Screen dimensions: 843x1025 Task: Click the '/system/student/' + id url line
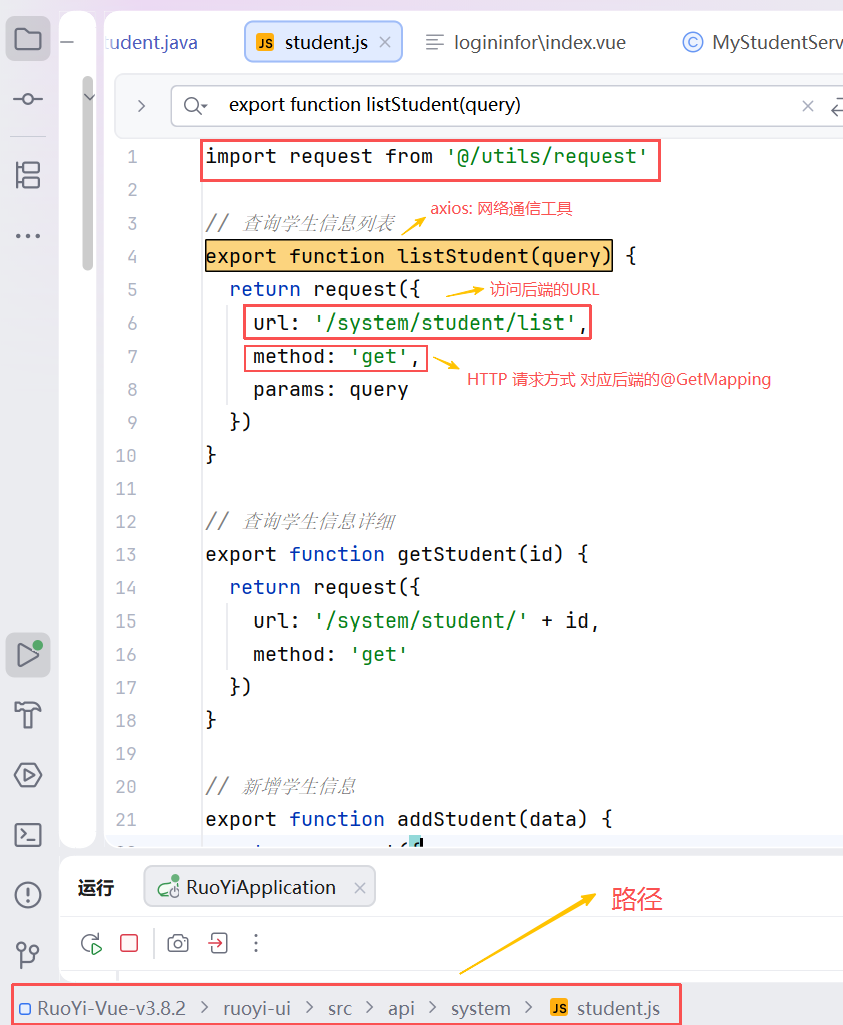pos(426,621)
